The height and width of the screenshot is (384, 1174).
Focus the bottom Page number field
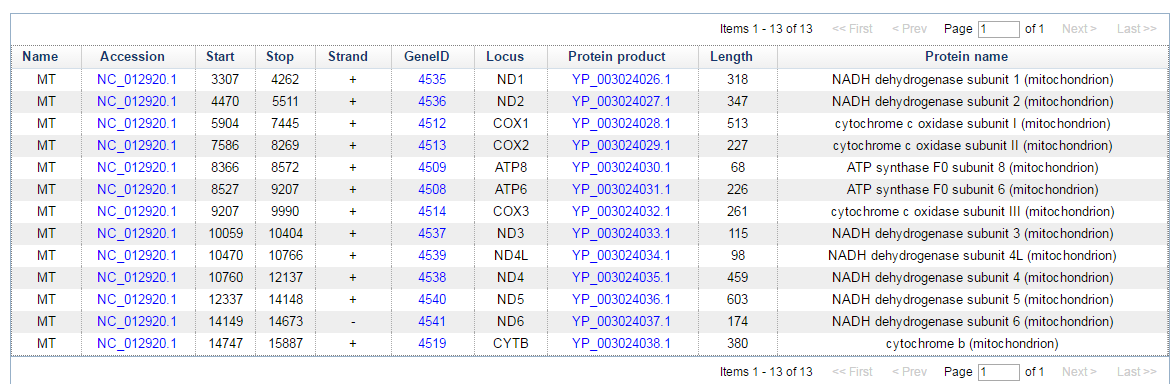click(x=999, y=372)
